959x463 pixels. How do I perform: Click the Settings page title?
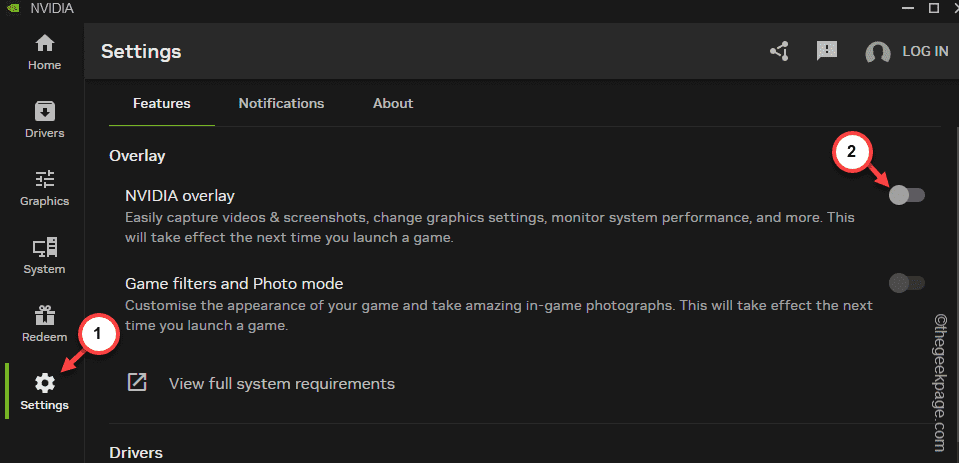pos(141,51)
